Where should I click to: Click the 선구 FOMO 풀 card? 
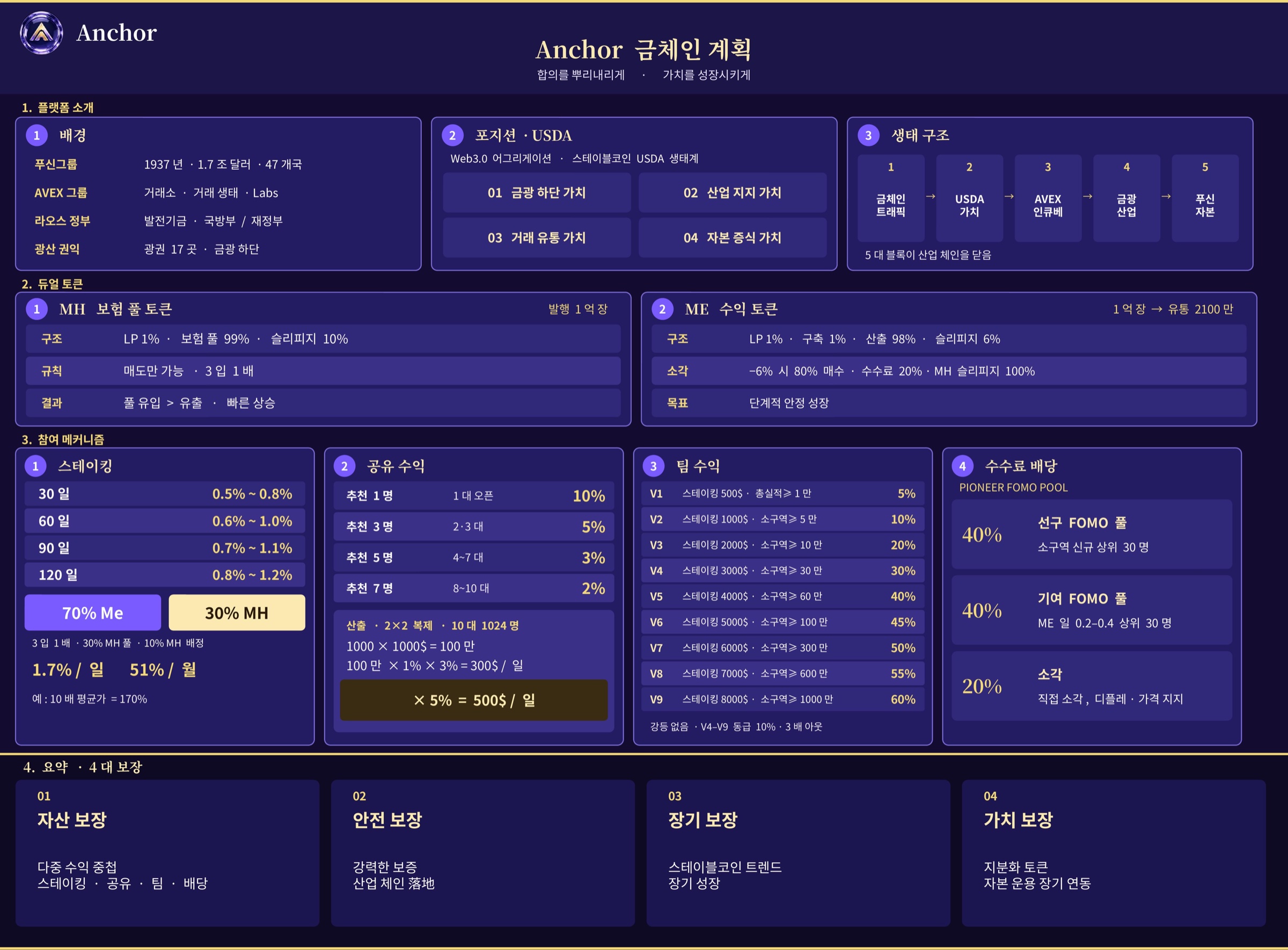[1092, 534]
